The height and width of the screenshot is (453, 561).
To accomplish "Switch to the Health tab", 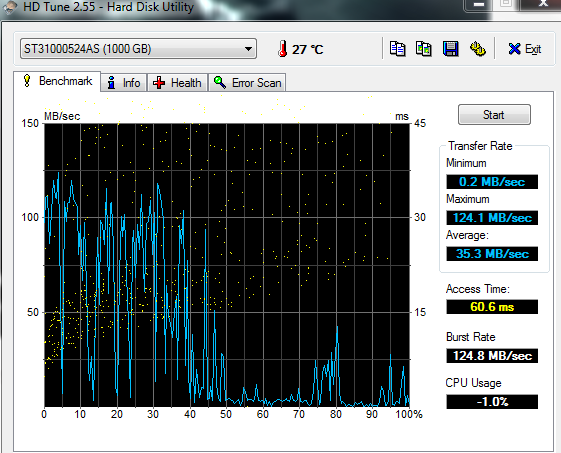I will tap(177, 83).
